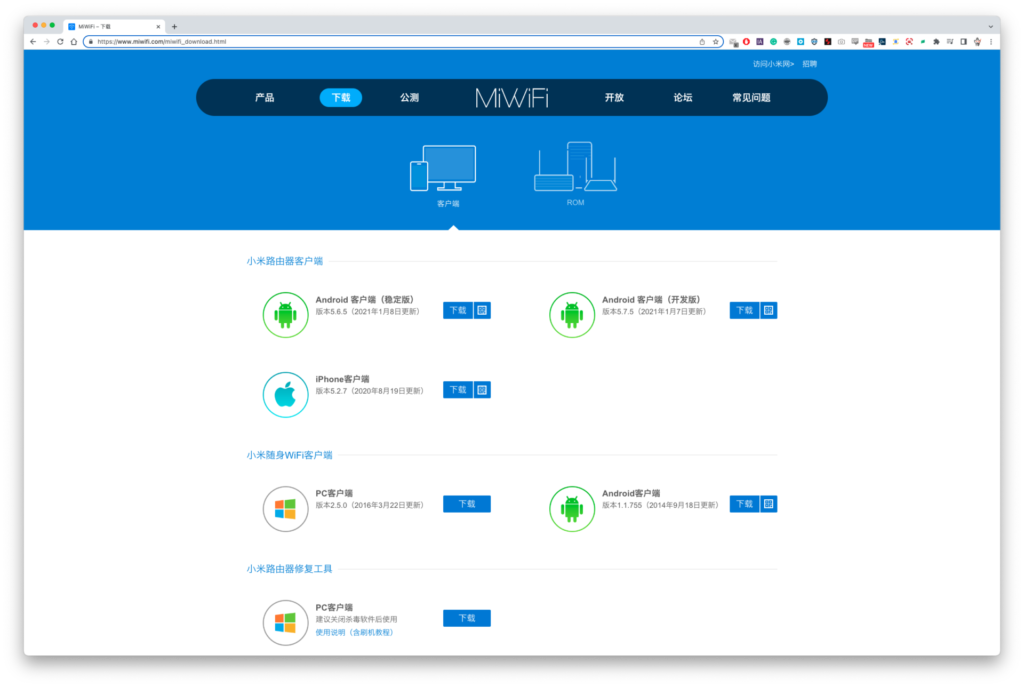Open the purple letter-A extension icon
Image resolution: width=1024 pixels, height=687 pixels.
point(760,42)
